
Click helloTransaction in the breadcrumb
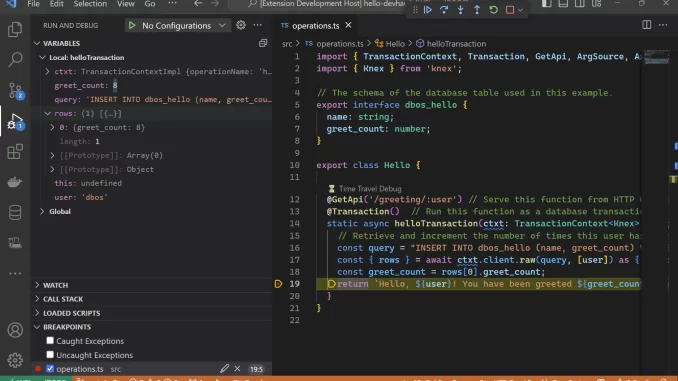click(x=457, y=44)
